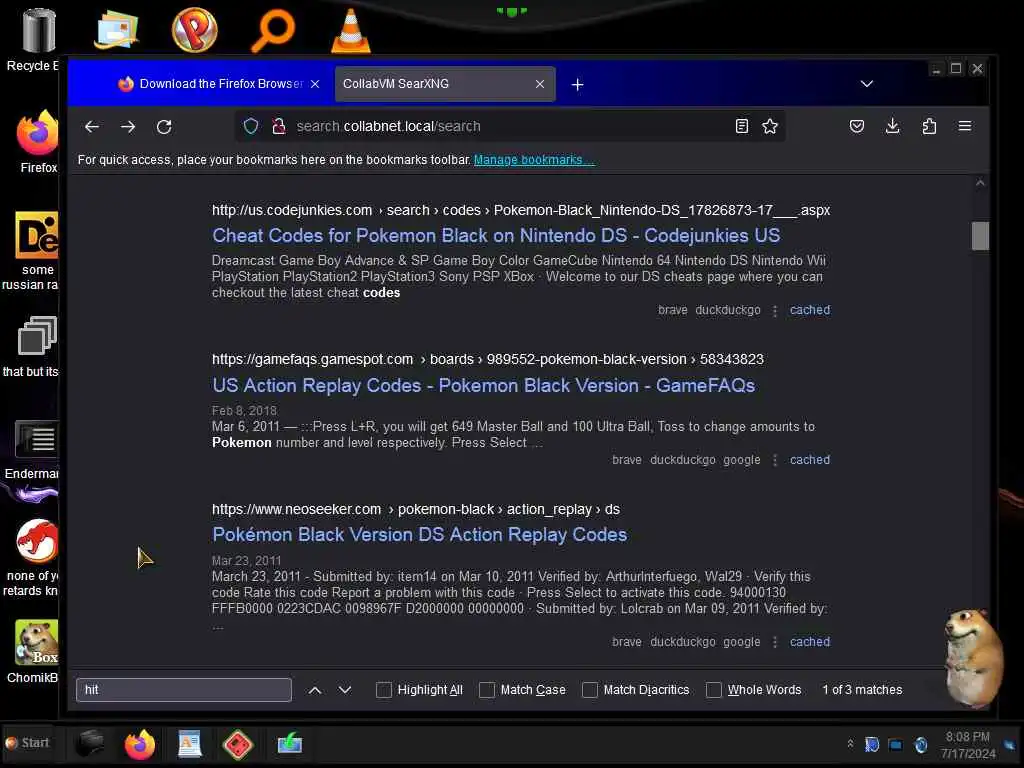The width and height of the screenshot is (1024, 768).
Task: Enable Whole Words checkbox
Action: pos(714,690)
